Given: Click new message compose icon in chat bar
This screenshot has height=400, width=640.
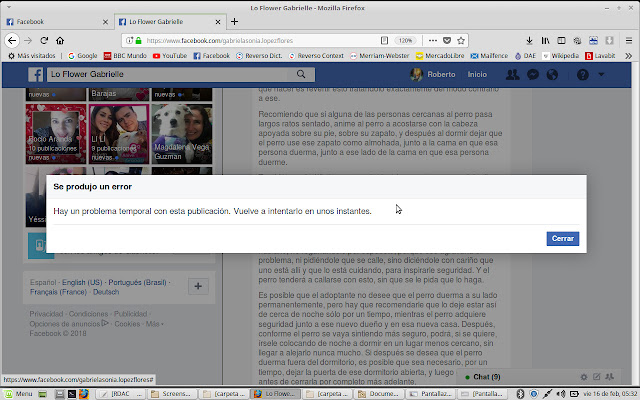Looking at the screenshot, I should (x=596, y=377).
